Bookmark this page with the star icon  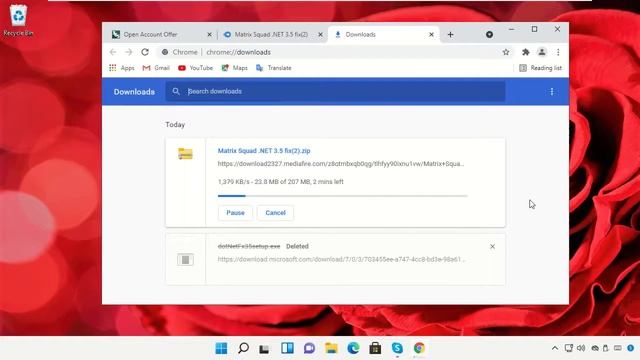point(506,52)
